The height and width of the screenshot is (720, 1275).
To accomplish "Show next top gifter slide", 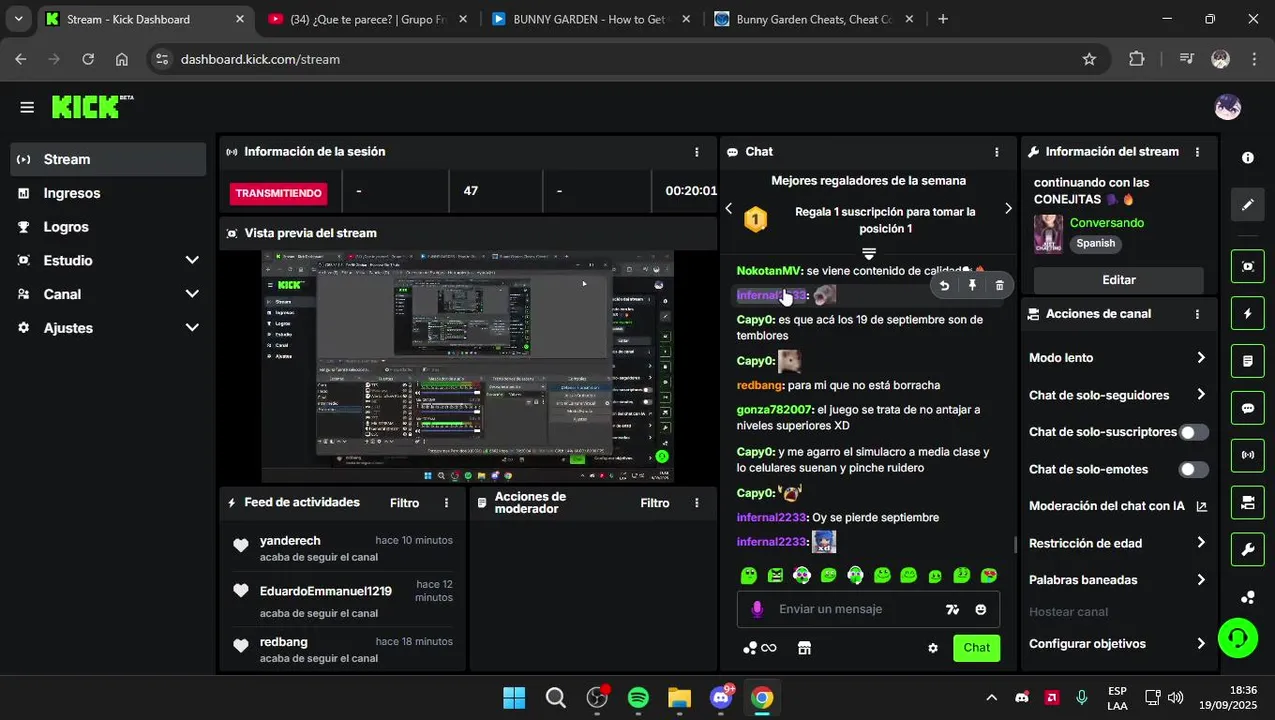I will point(1008,208).
